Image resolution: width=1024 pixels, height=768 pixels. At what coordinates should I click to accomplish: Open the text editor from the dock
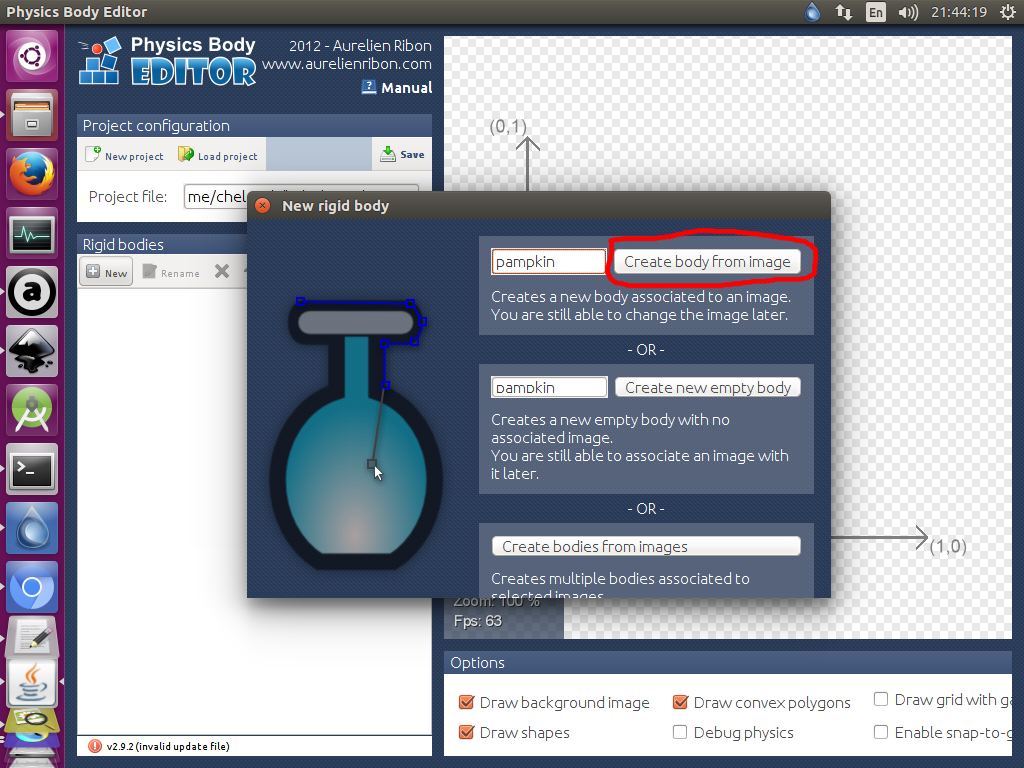[32, 637]
